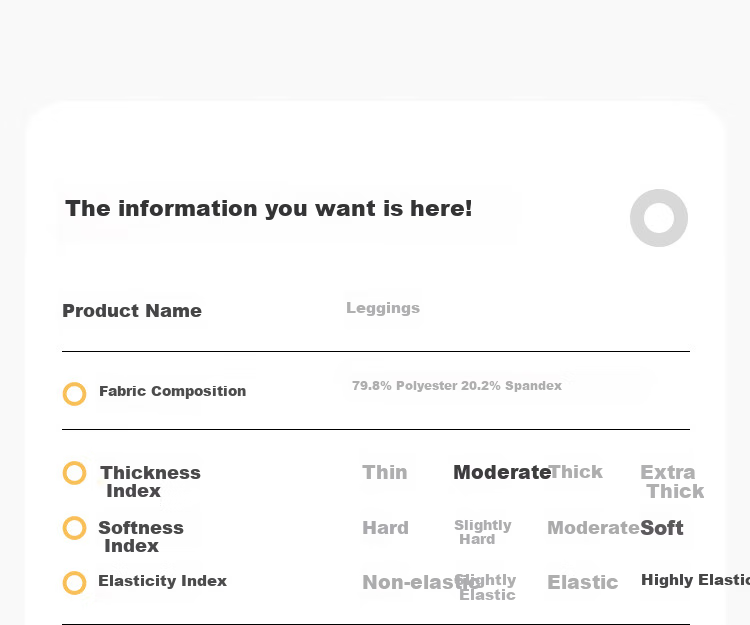
Task: Choose the Slightly Hard softness option
Action: tap(483, 532)
